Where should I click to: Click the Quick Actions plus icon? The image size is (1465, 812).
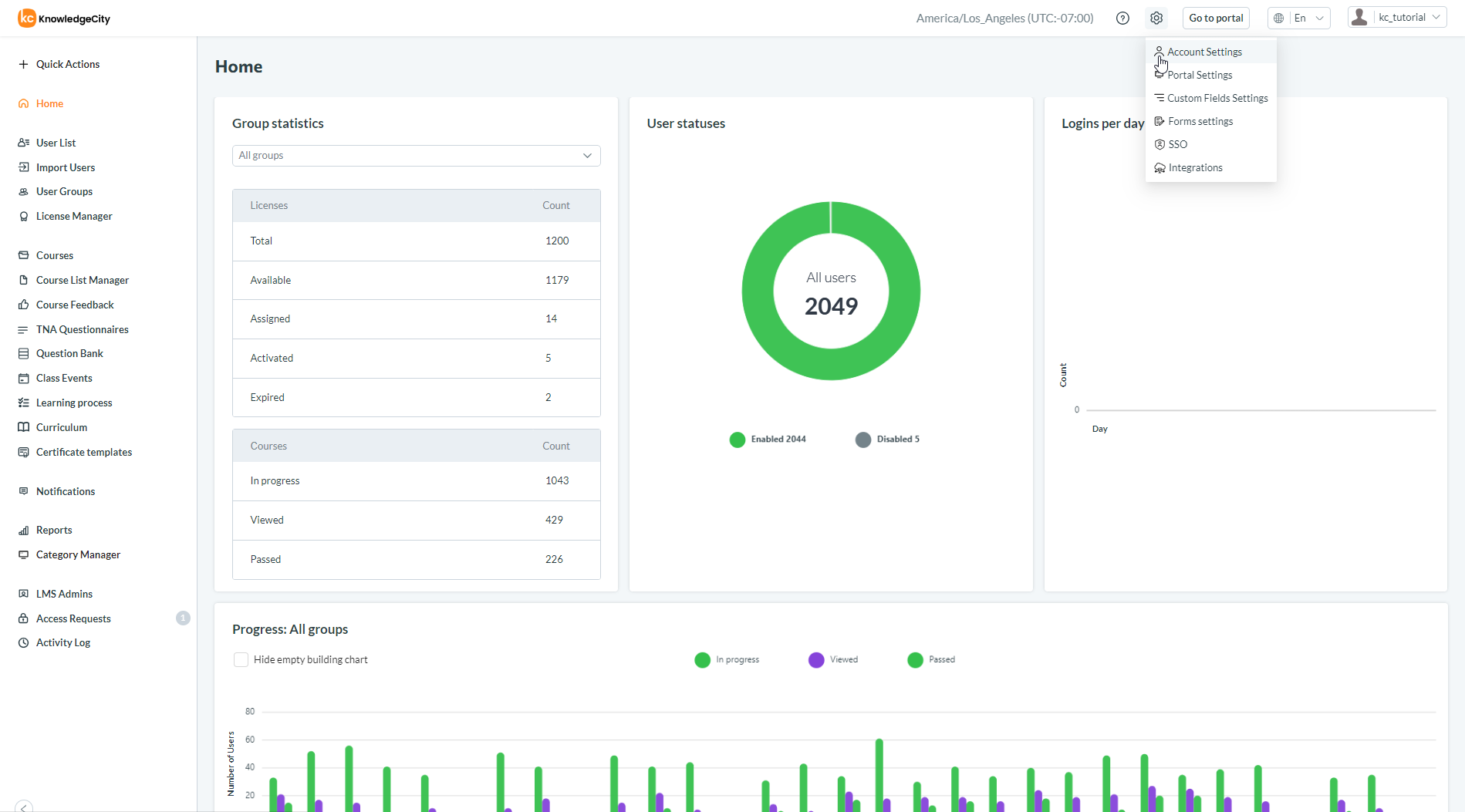pos(23,64)
